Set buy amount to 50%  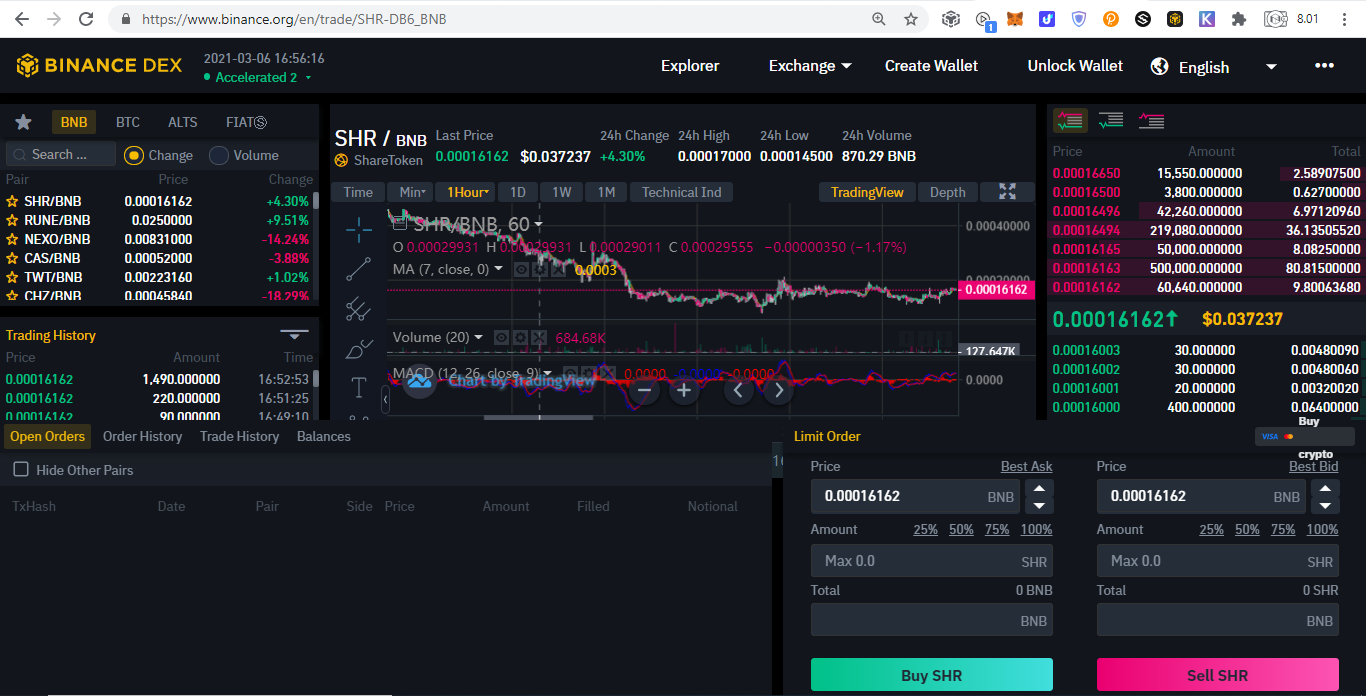click(x=962, y=529)
